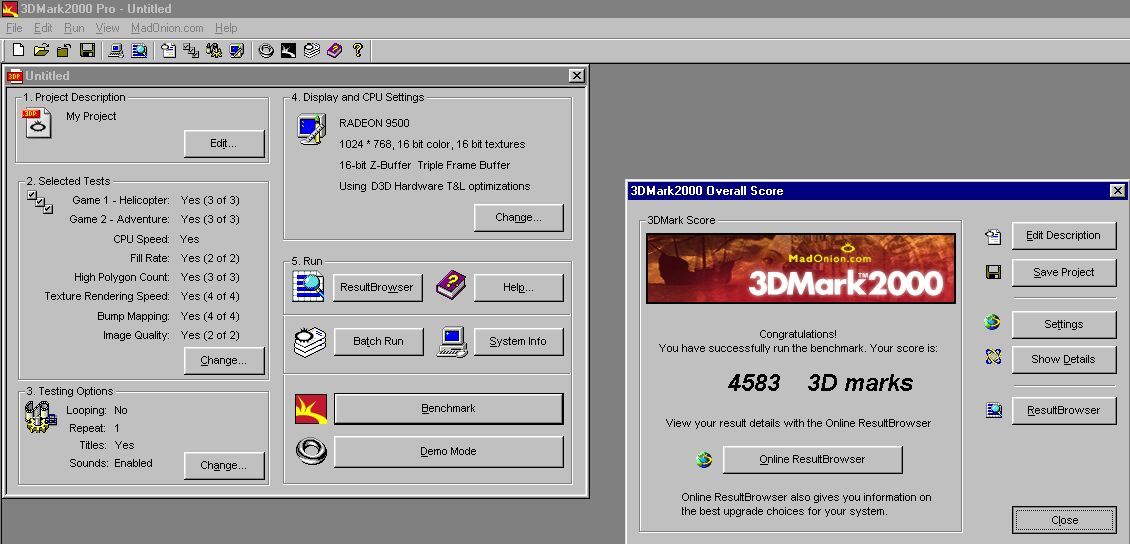Click the Testing Options gears icon
The height and width of the screenshot is (544, 1130).
coord(40,416)
